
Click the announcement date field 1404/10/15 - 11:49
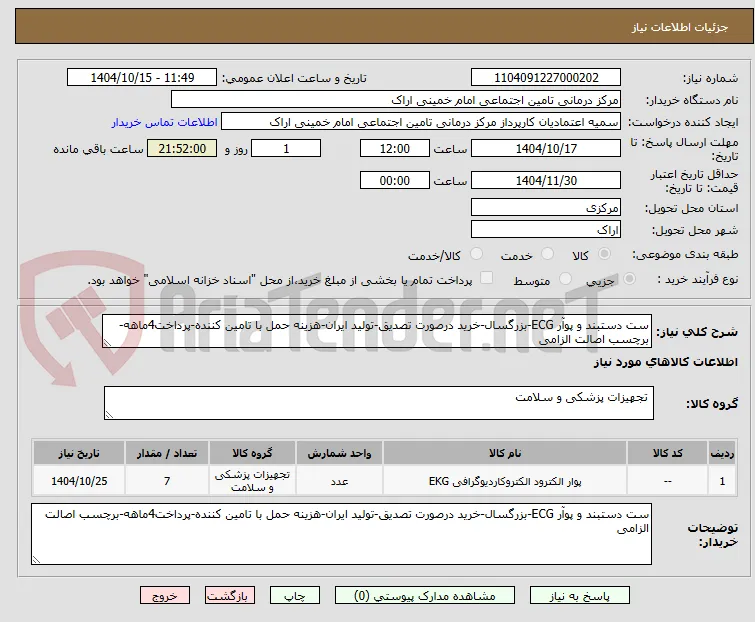(142, 78)
